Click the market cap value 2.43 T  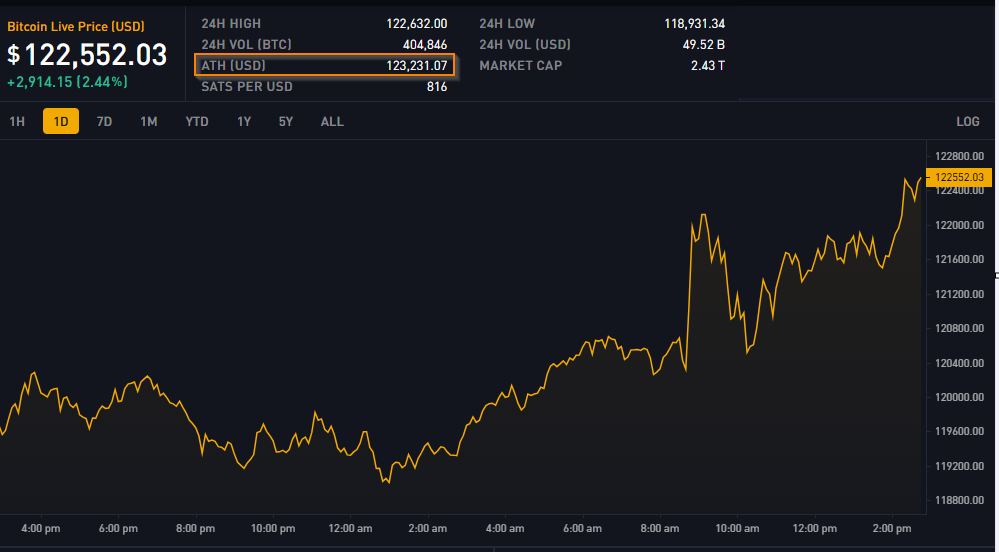[x=708, y=66]
